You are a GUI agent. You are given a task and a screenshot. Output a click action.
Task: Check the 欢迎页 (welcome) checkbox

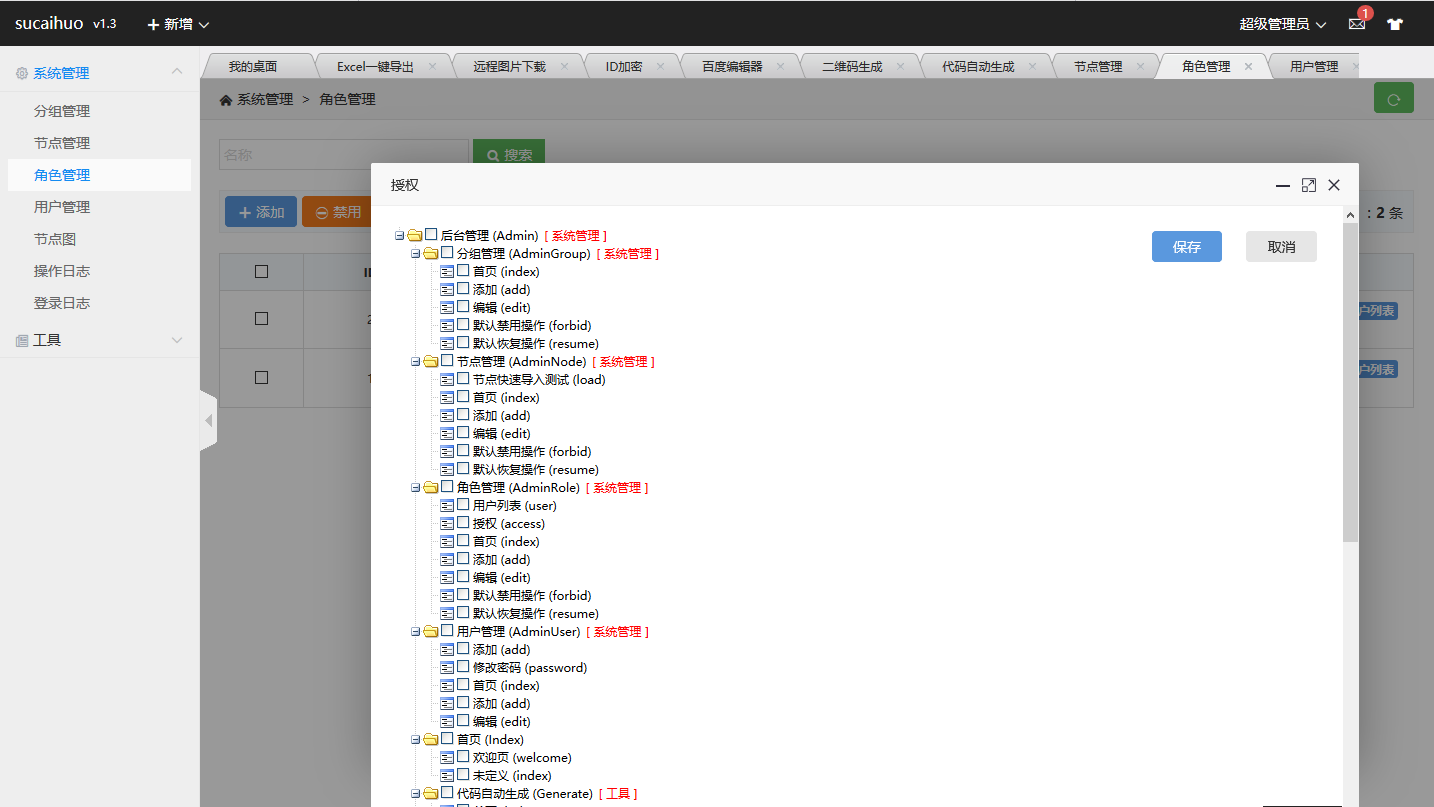click(x=463, y=756)
